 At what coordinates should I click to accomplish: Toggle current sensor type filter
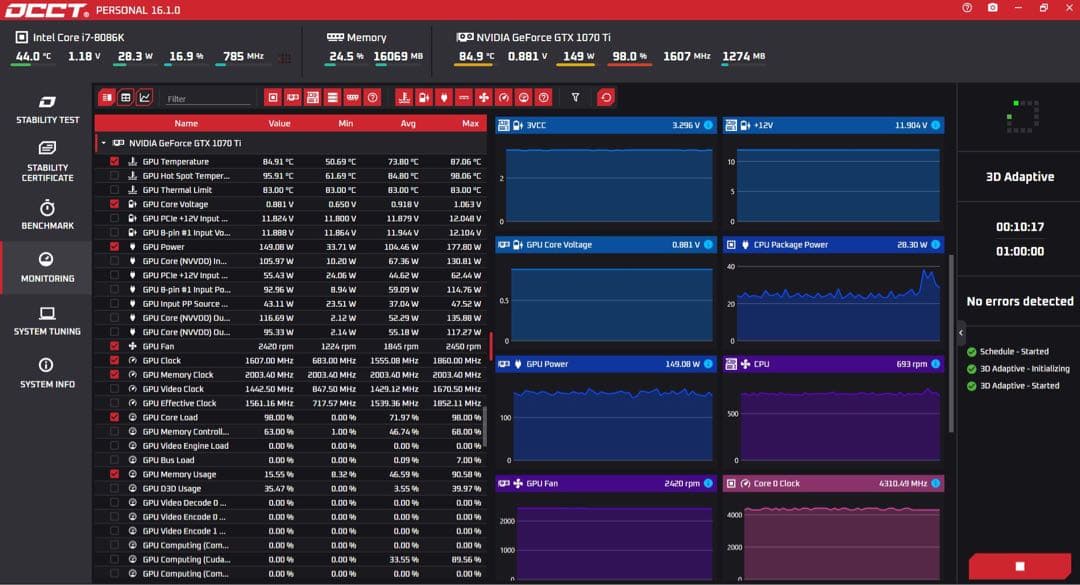464,98
